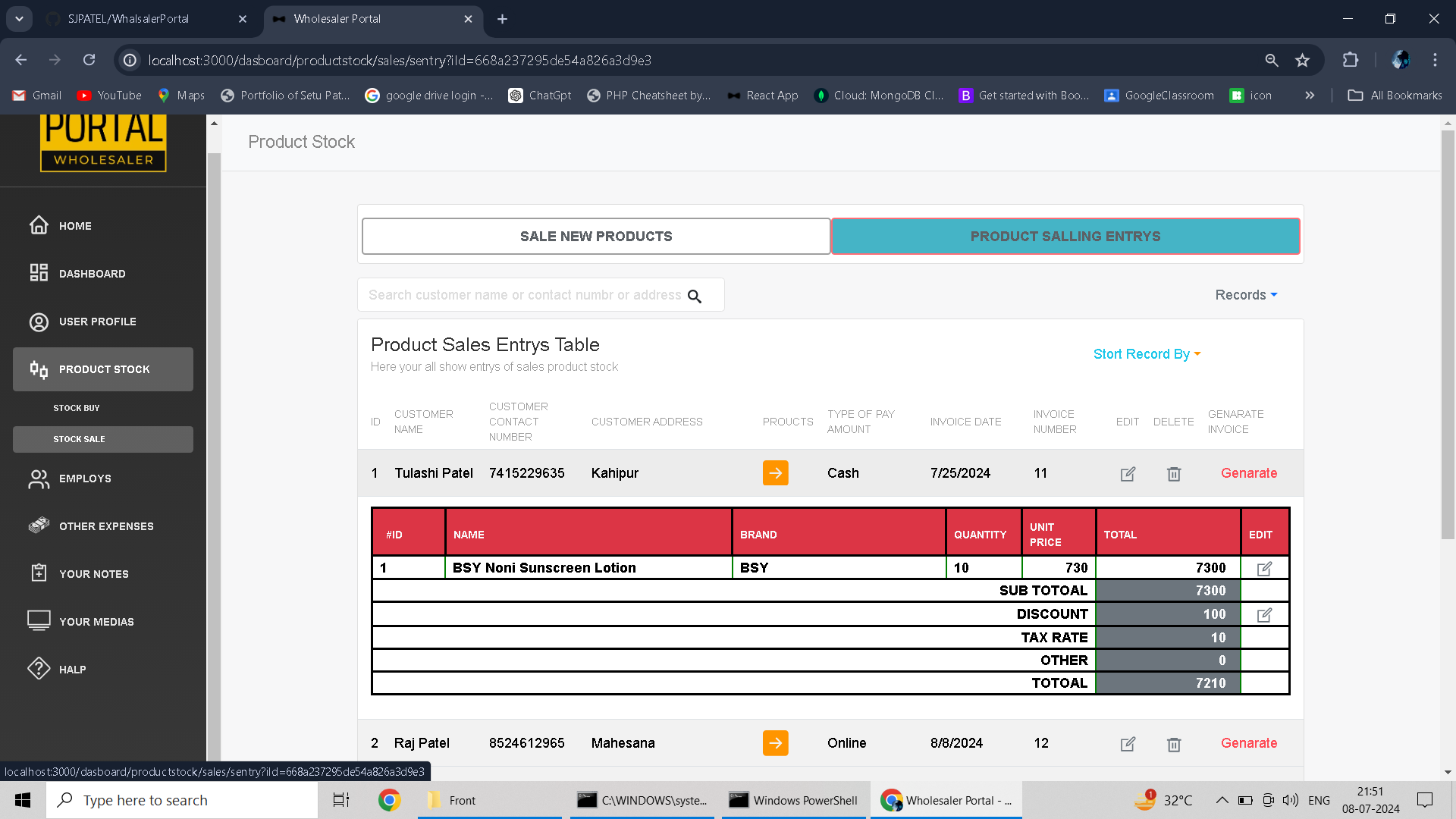The image size is (1456, 819).
Task: Collapse Tulashi Patel's products with orange arrow
Action: (x=775, y=473)
